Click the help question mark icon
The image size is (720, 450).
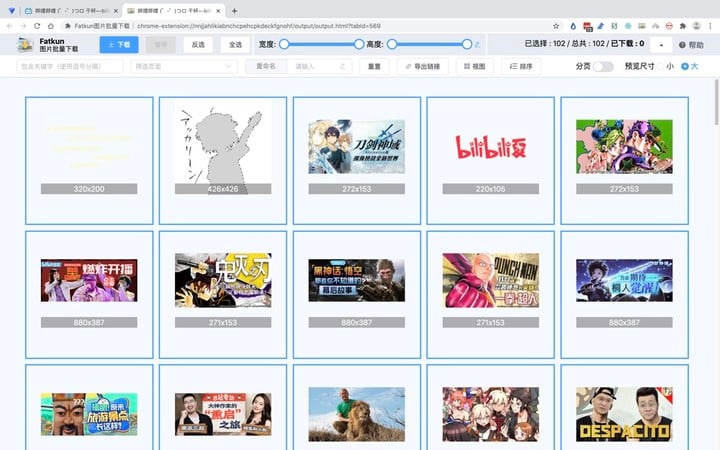[684, 45]
